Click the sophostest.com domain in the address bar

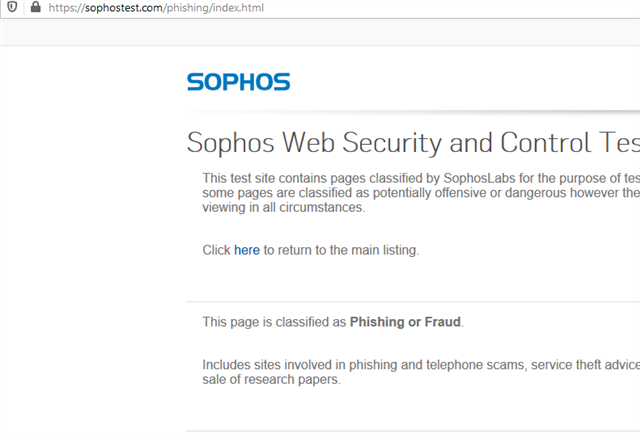tap(123, 8)
